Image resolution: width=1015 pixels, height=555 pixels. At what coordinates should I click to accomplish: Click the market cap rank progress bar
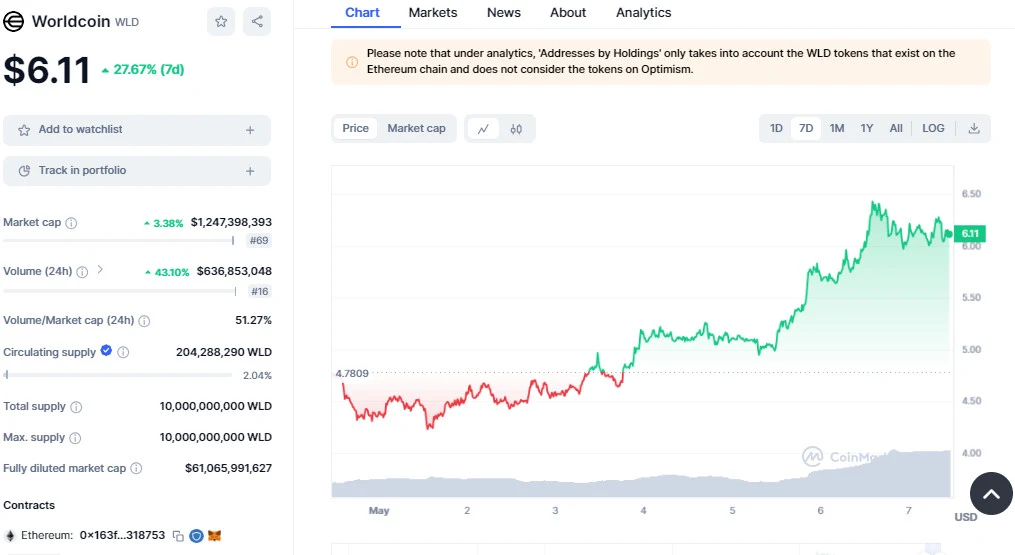point(118,241)
